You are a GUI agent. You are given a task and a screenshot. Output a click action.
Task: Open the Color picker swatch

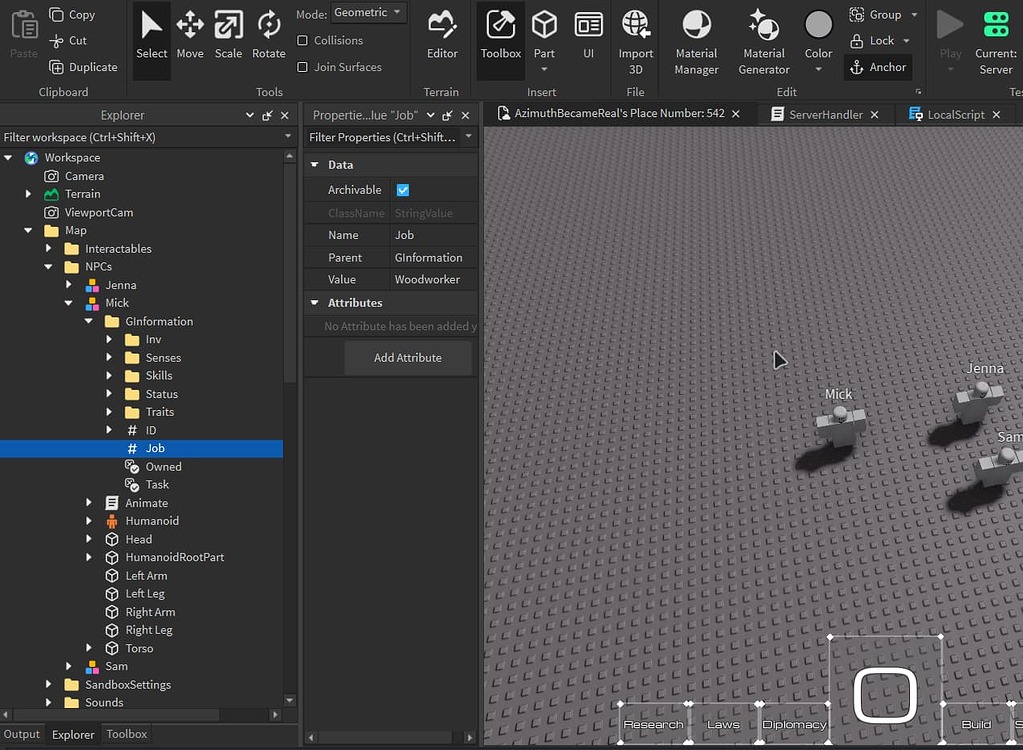pyautogui.click(x=818, y=26)
